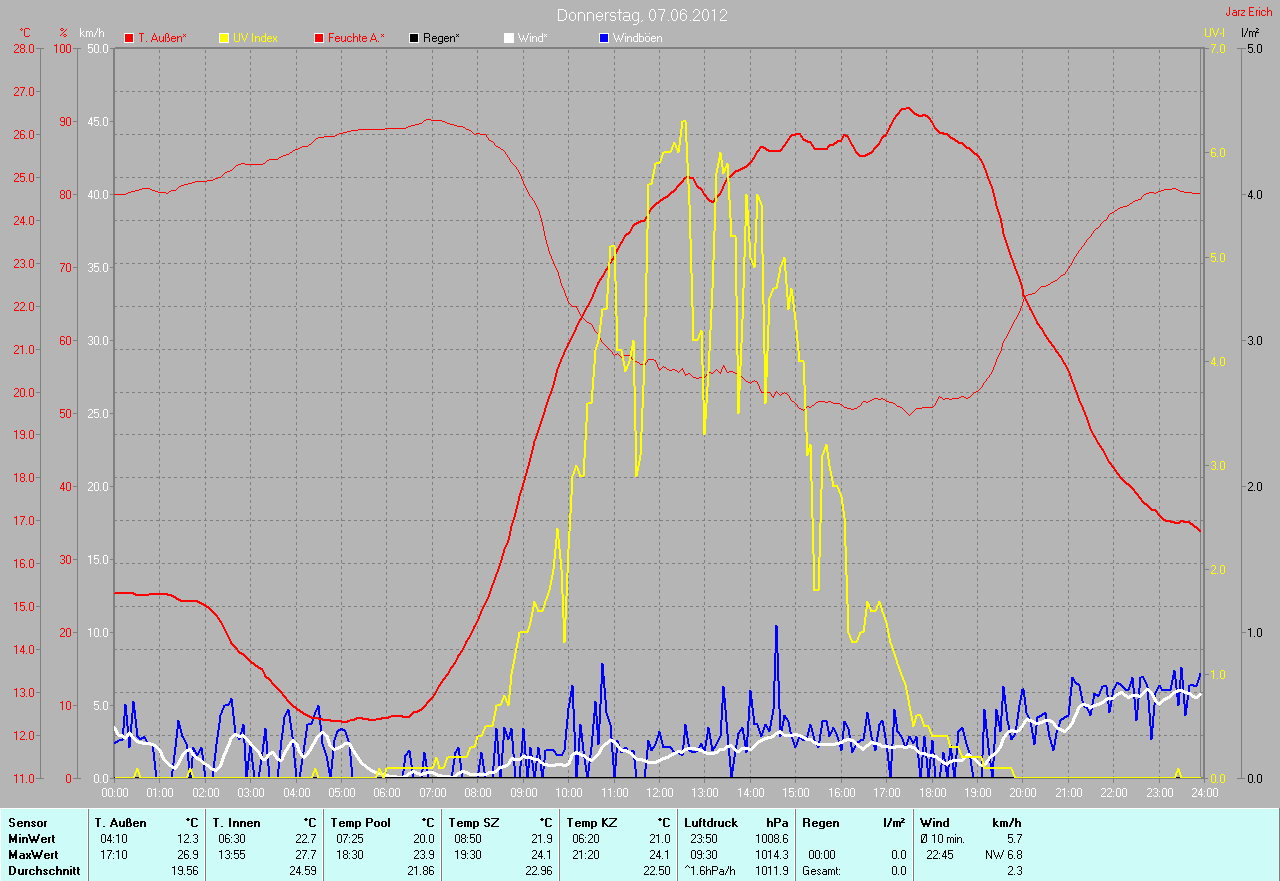
Task: Click the "24:00" time axis label
Action: pos(1204,793)
